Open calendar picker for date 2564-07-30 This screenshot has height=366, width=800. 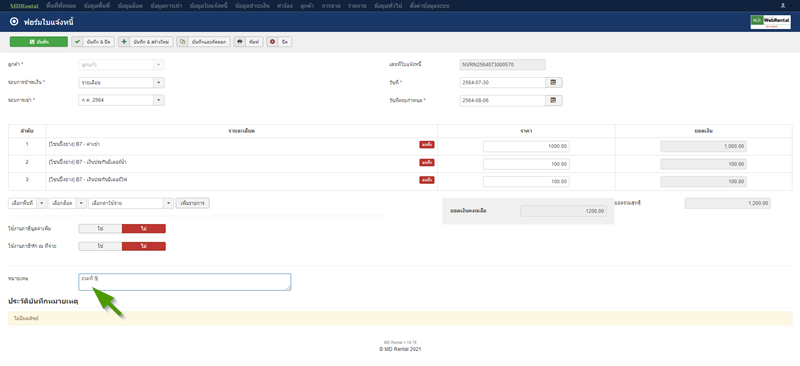554,82
